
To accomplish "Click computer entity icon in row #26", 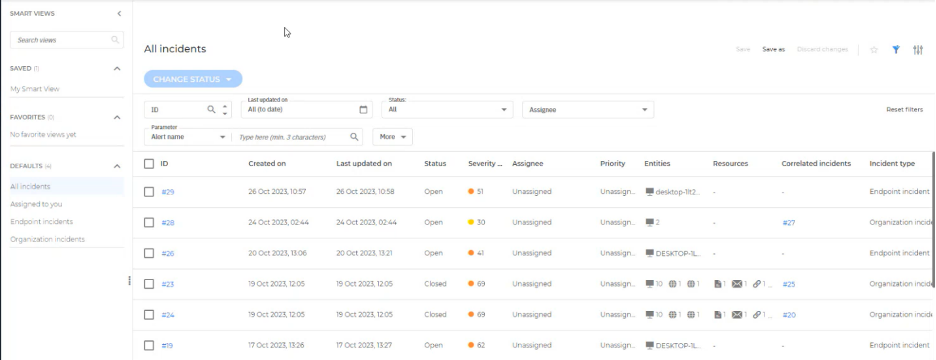I will 649,253.
